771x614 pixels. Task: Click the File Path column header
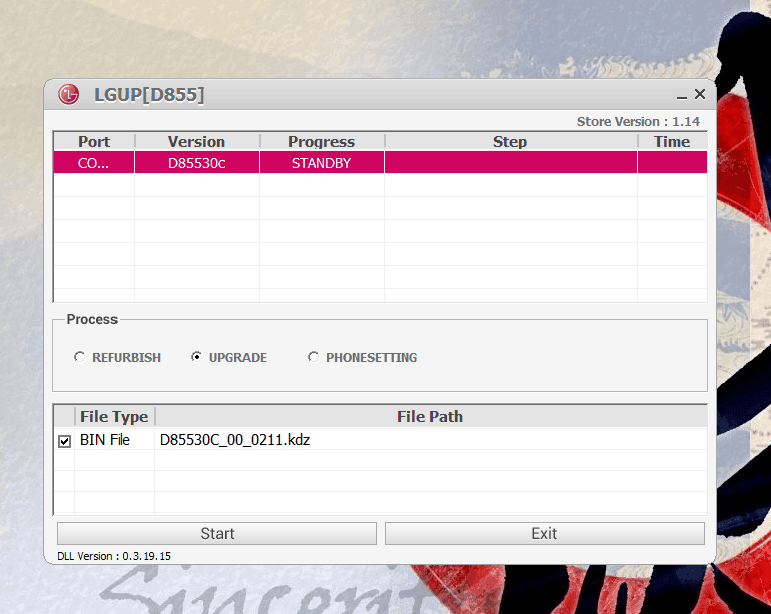click(x=430, y=416)
